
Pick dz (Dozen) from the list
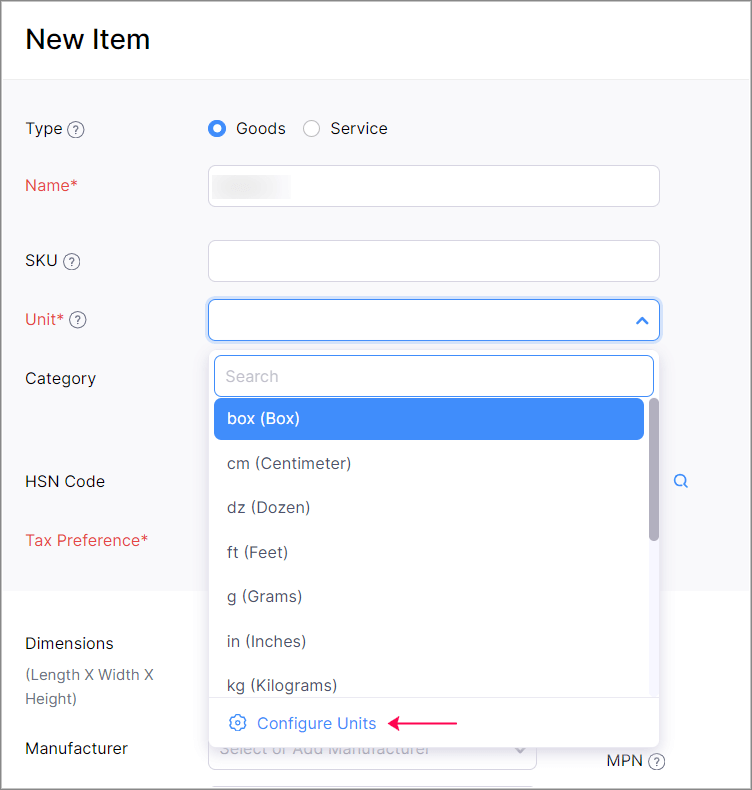coord(429,507)
